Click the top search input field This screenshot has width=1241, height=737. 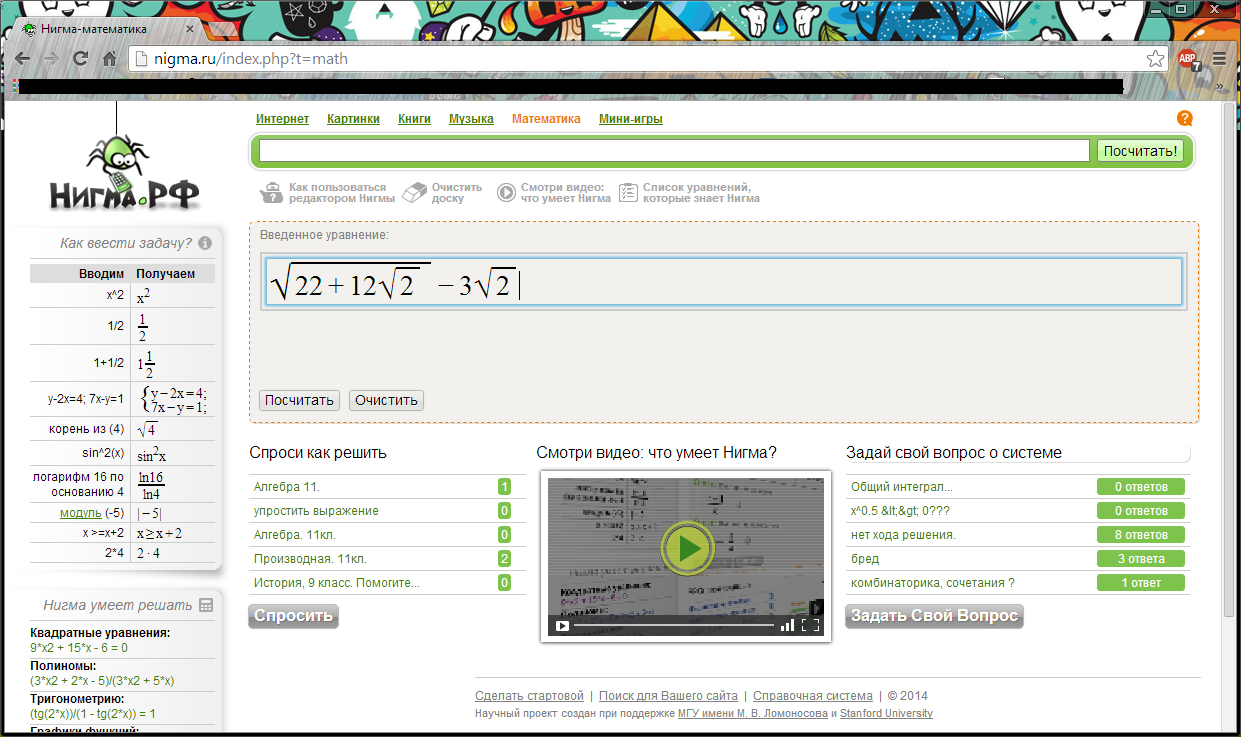[x=674, y=151]
